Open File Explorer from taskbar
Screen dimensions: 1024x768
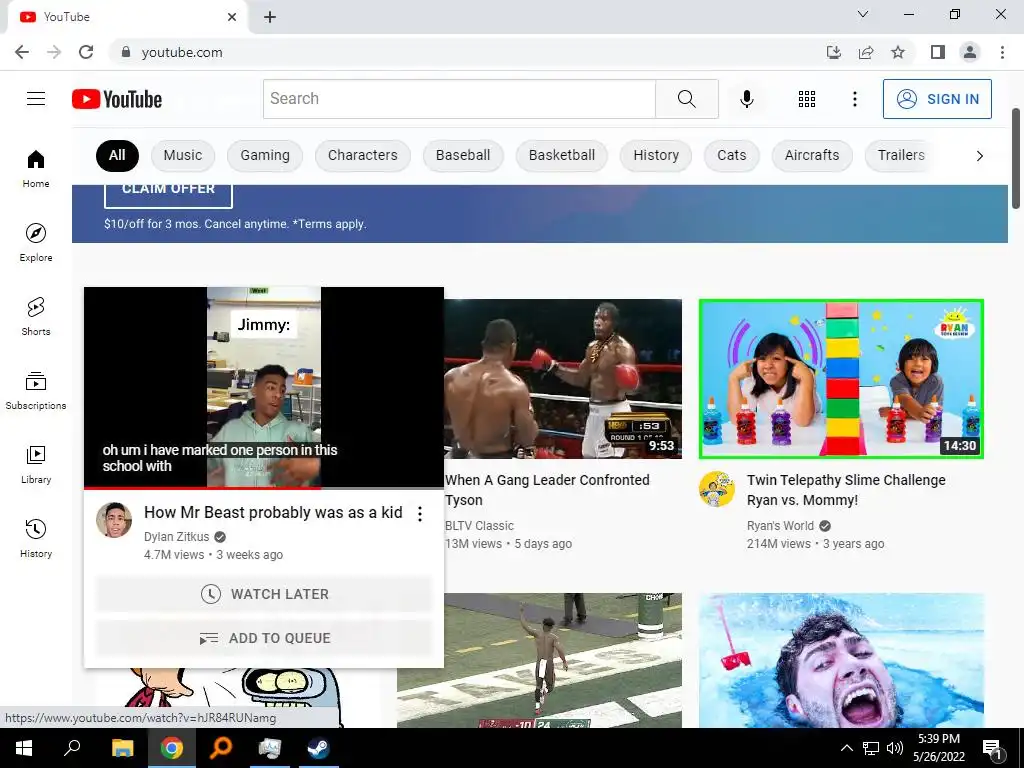pos(122,748)
